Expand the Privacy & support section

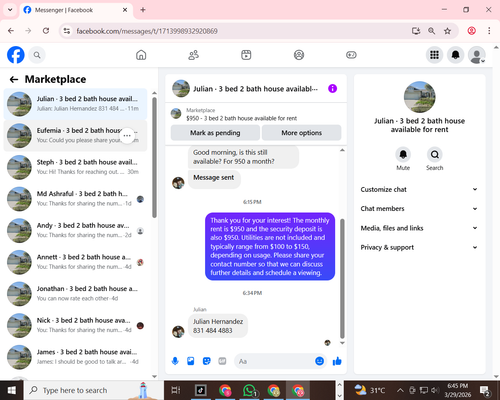tap(419, 247)
